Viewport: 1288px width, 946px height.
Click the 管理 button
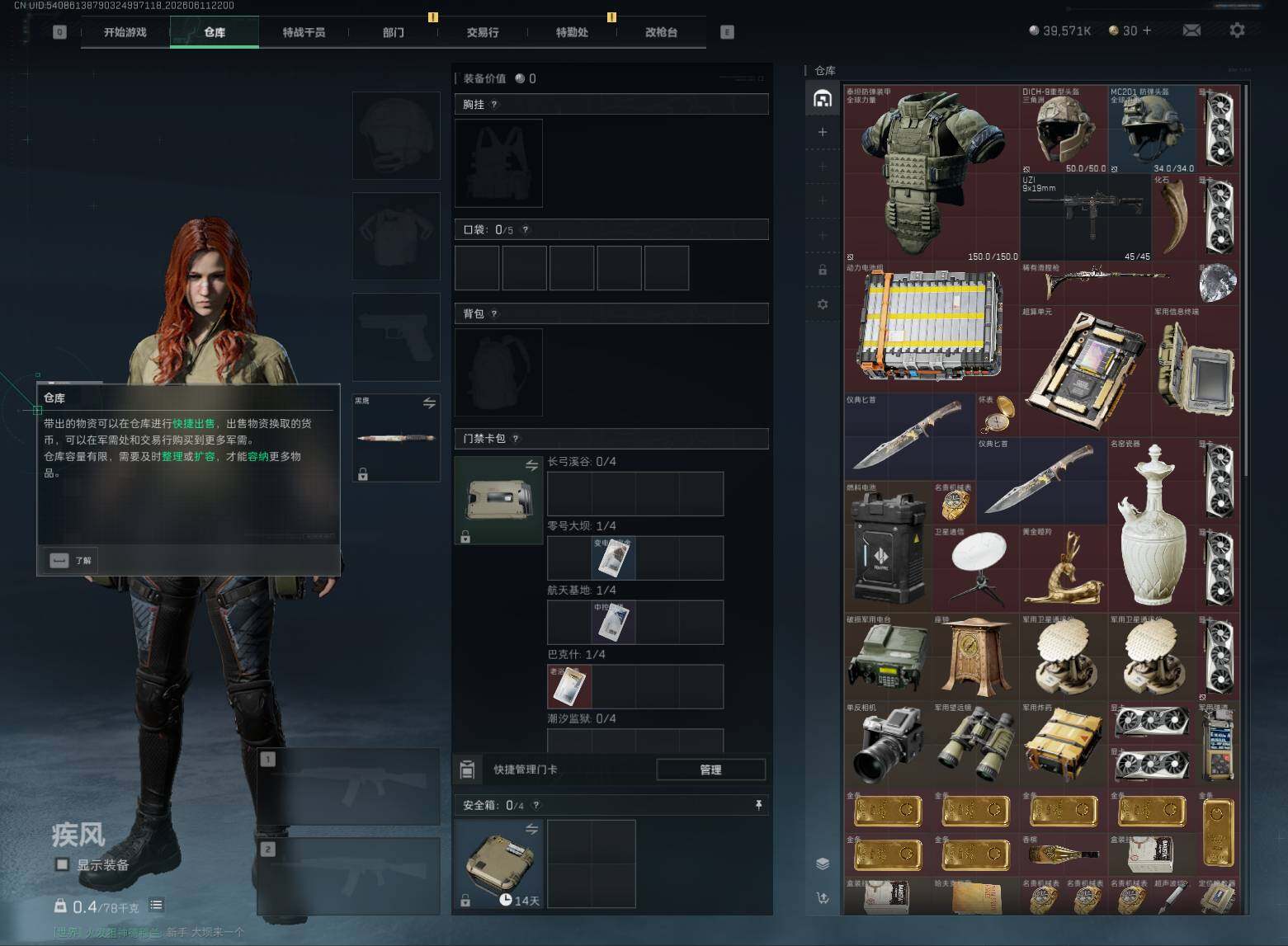(x=710, y=770)
